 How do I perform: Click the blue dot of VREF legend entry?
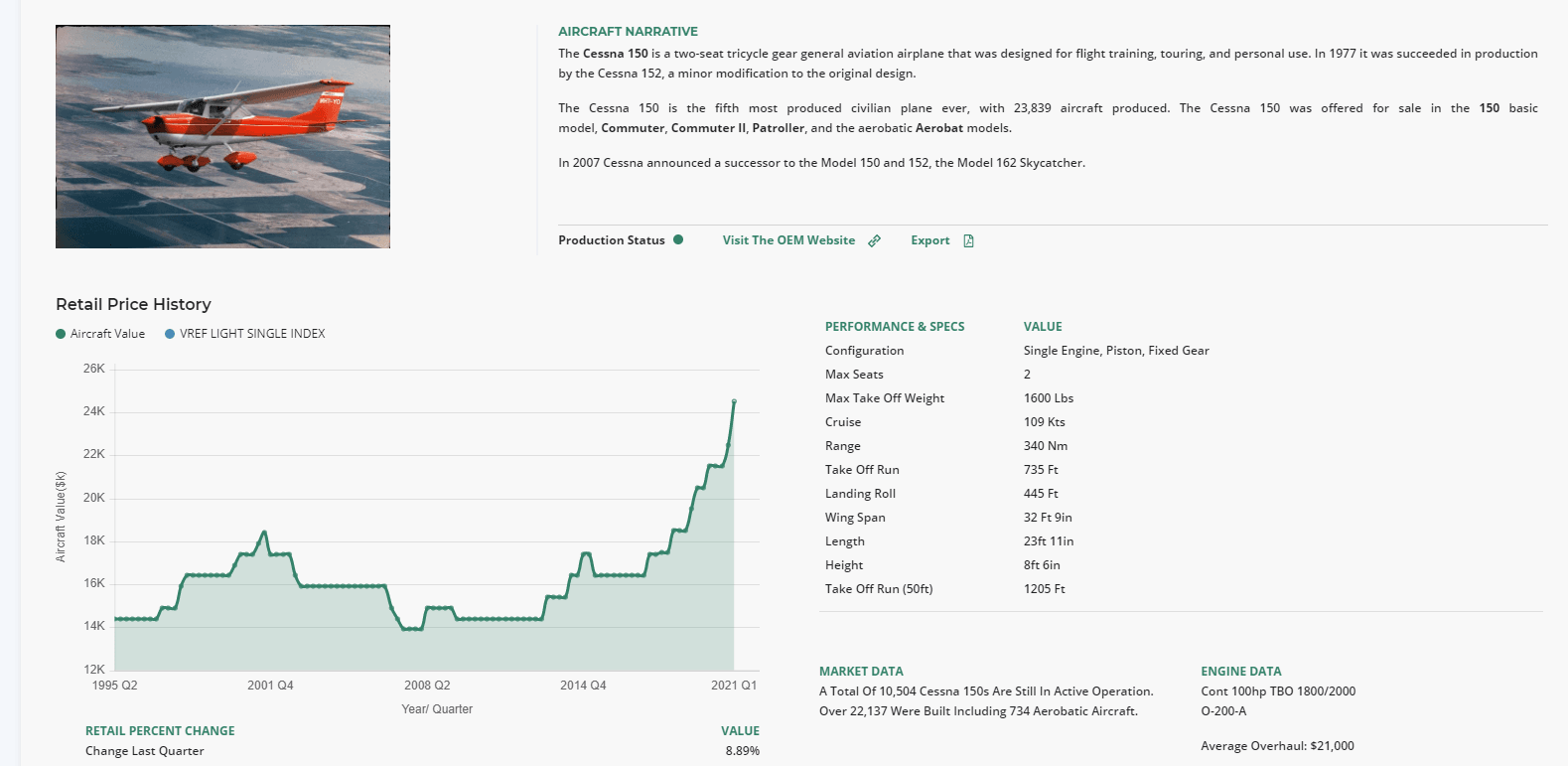[170, 334]
